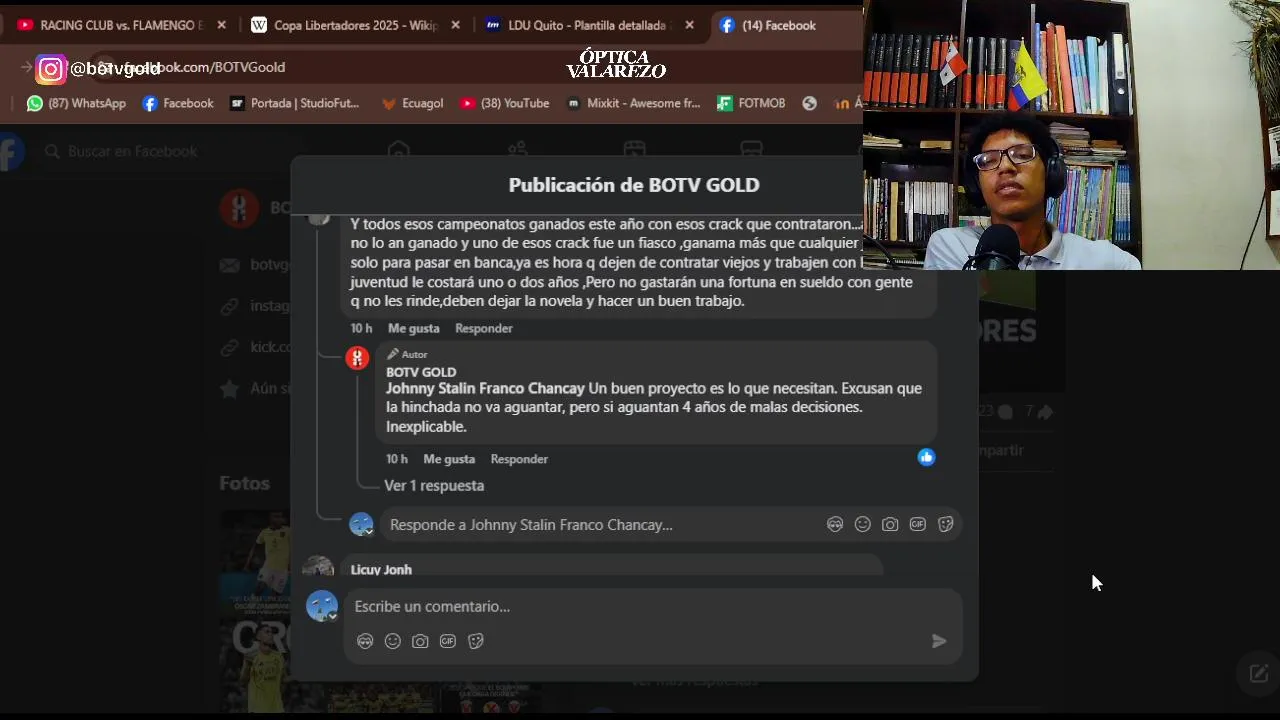The height and width of the screenshot is (720, 1280).
Task: Open the Facebook bookmark
Action: tap(178, 103)
